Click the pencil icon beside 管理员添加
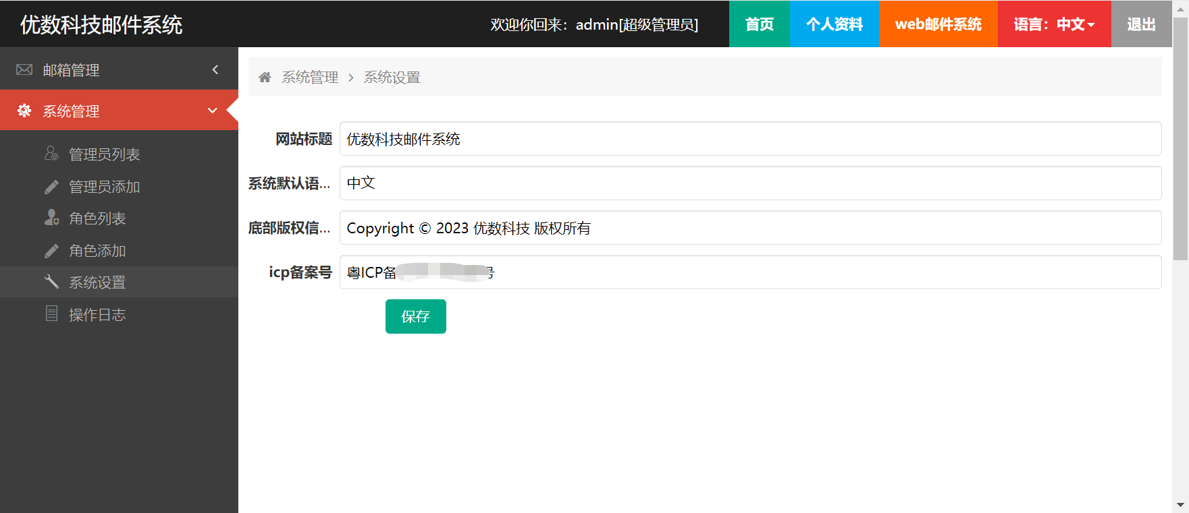Image resolution: width=1189 pixels, height=513 pixels. [51, 187]
